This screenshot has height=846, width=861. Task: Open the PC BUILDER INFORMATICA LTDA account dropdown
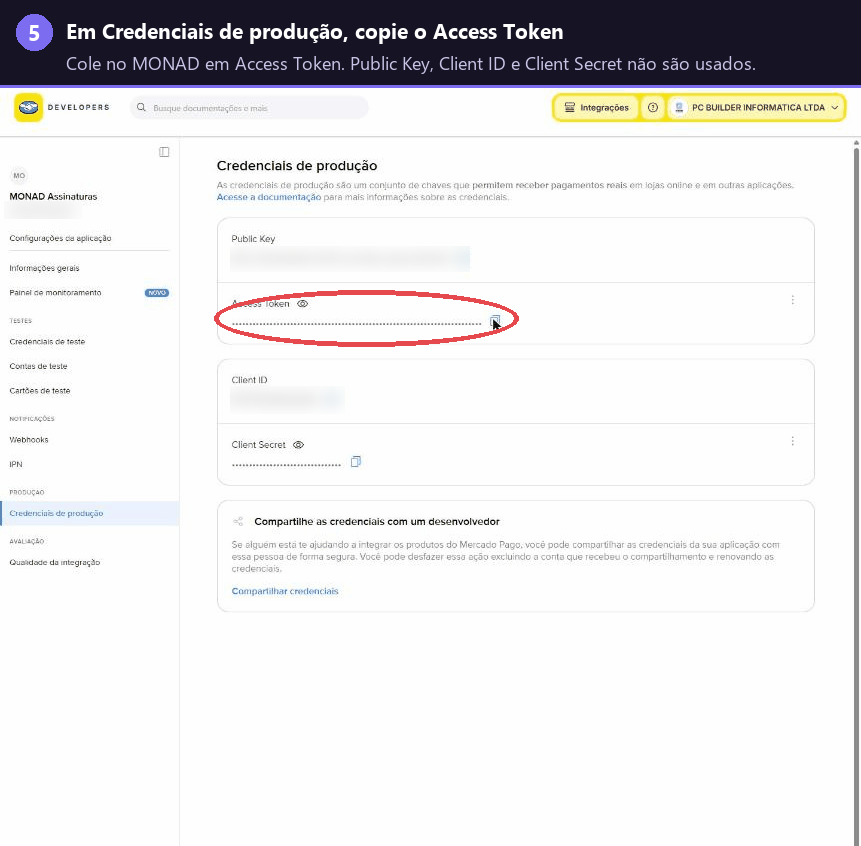756,108
